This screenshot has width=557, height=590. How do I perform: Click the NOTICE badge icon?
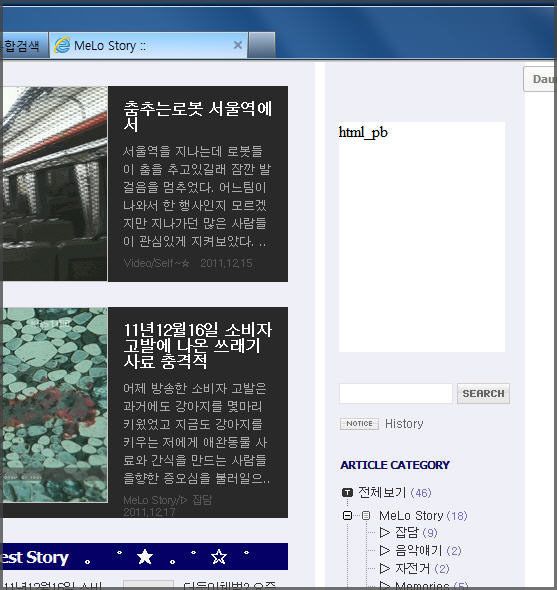[x=359, y=424]
